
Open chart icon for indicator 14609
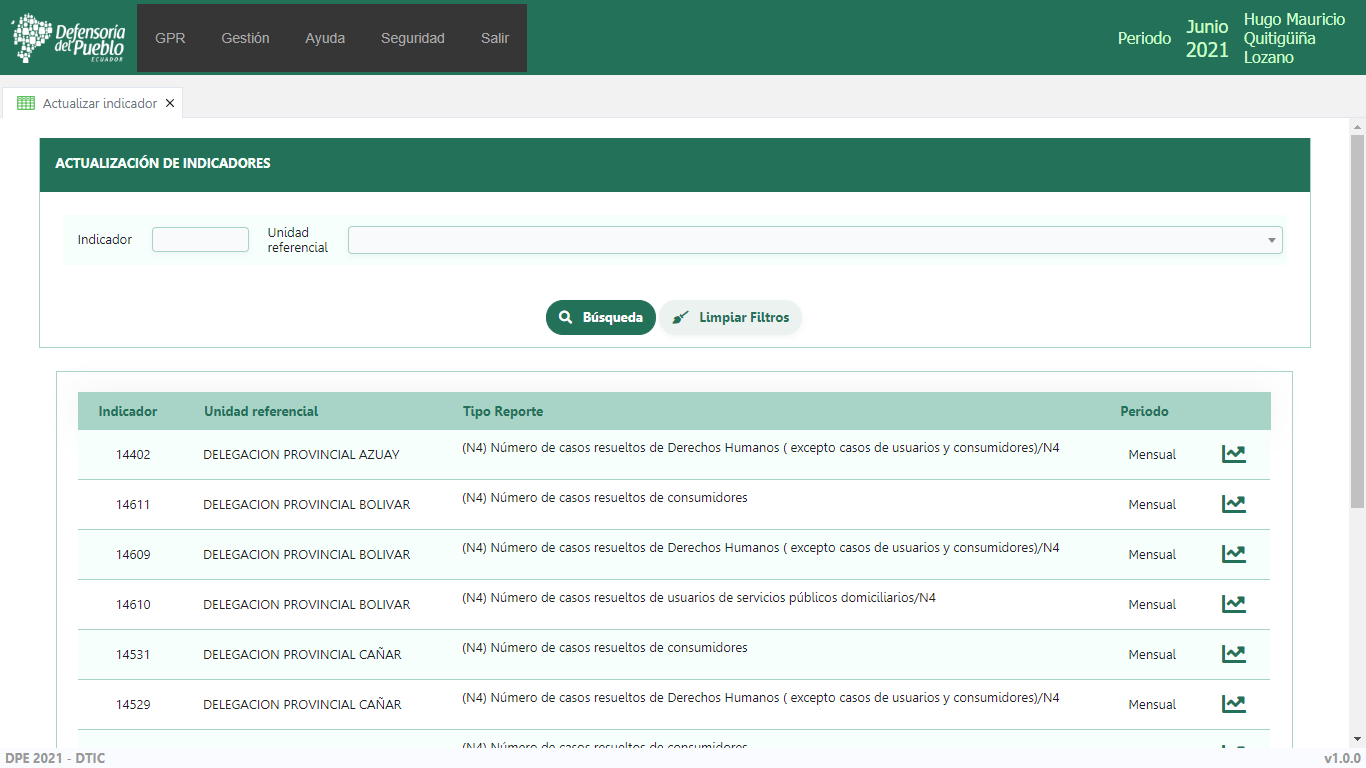point(1234,554)
